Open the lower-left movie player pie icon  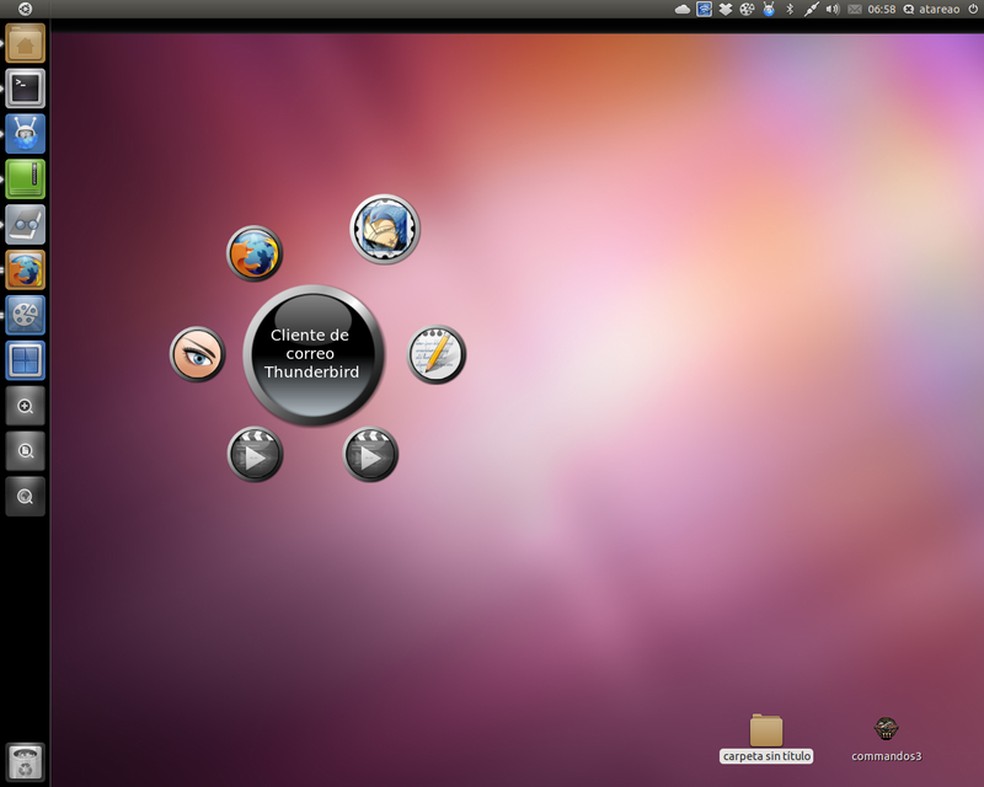point(255,454)
